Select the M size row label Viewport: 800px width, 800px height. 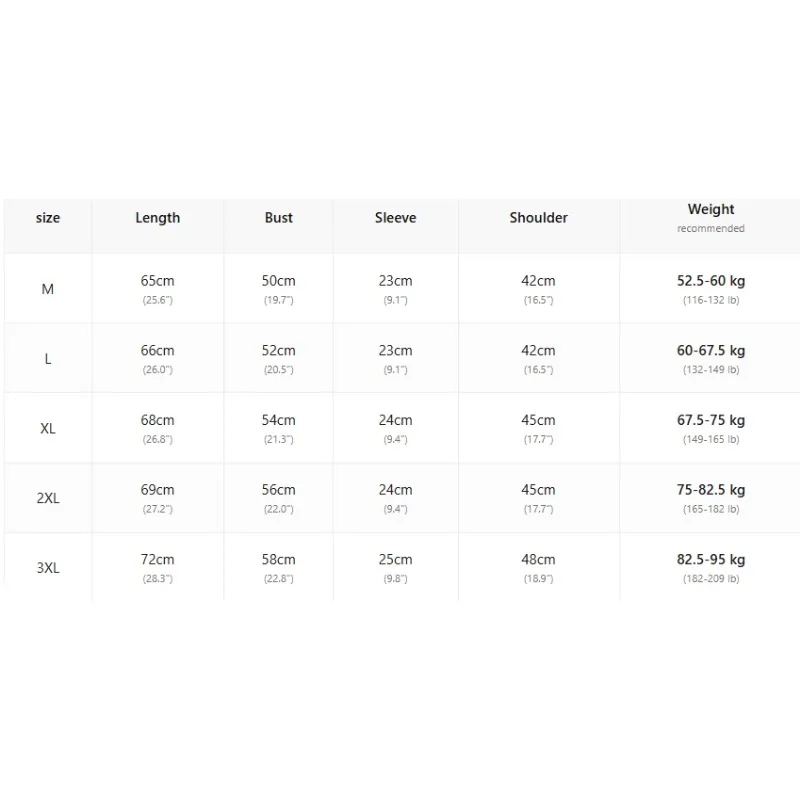(47, 289)
